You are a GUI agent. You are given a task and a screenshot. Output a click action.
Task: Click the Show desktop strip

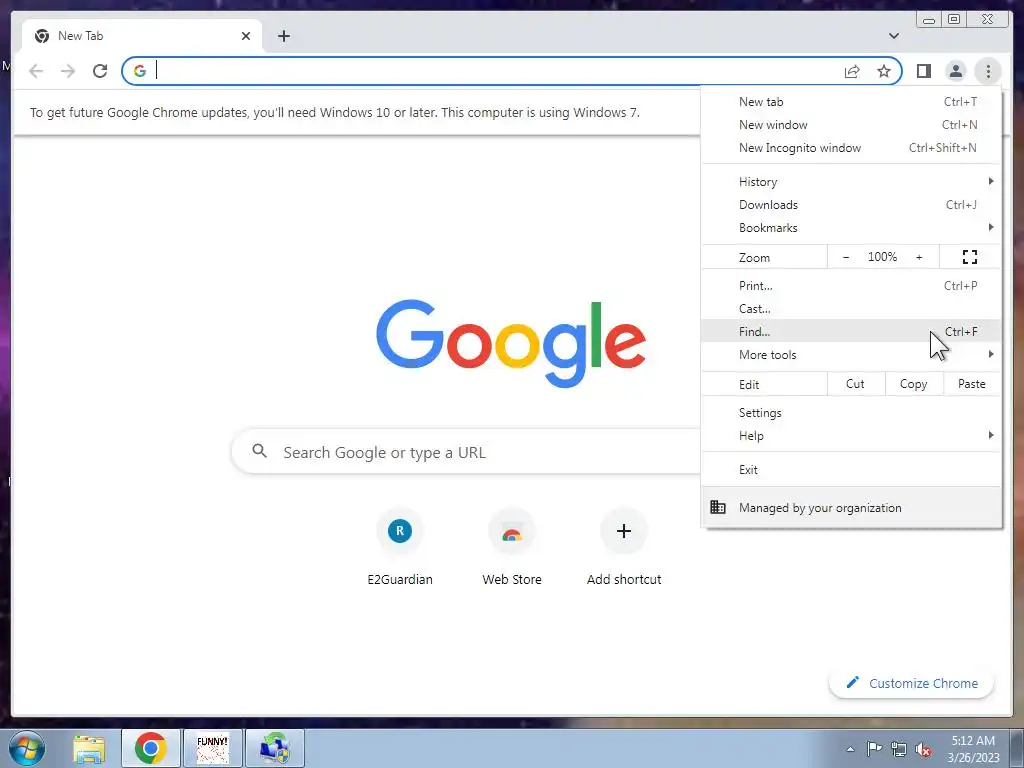pos(1017,748)
